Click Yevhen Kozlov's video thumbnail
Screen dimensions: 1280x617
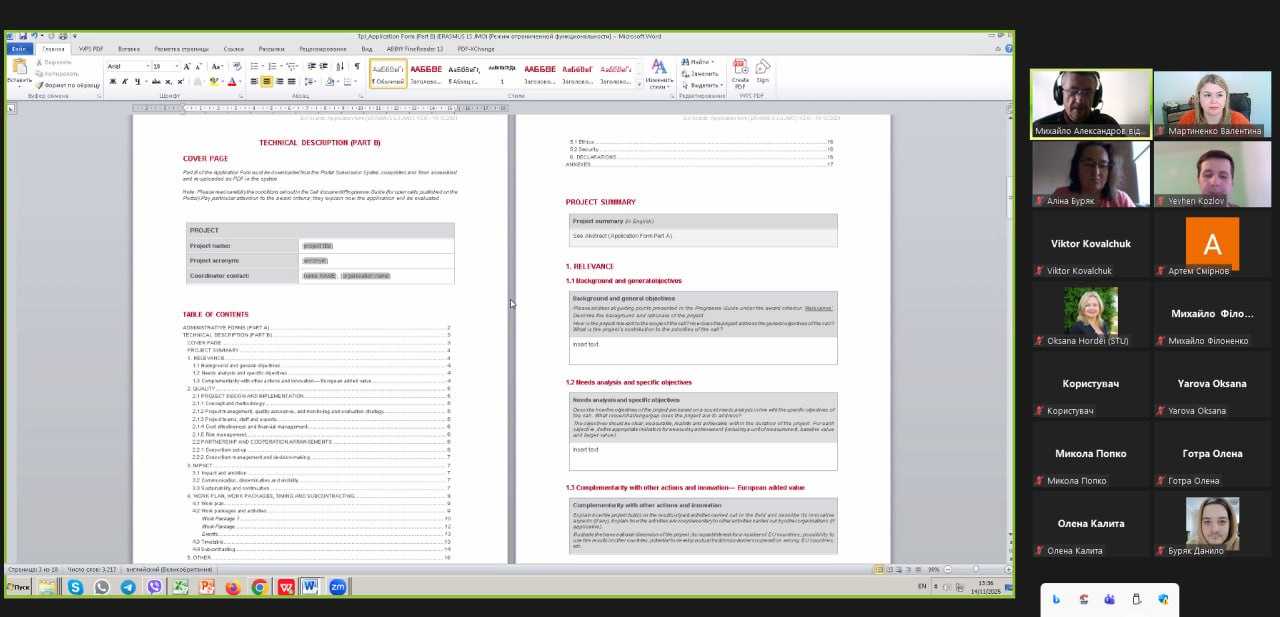click(x=1211, y=174)
